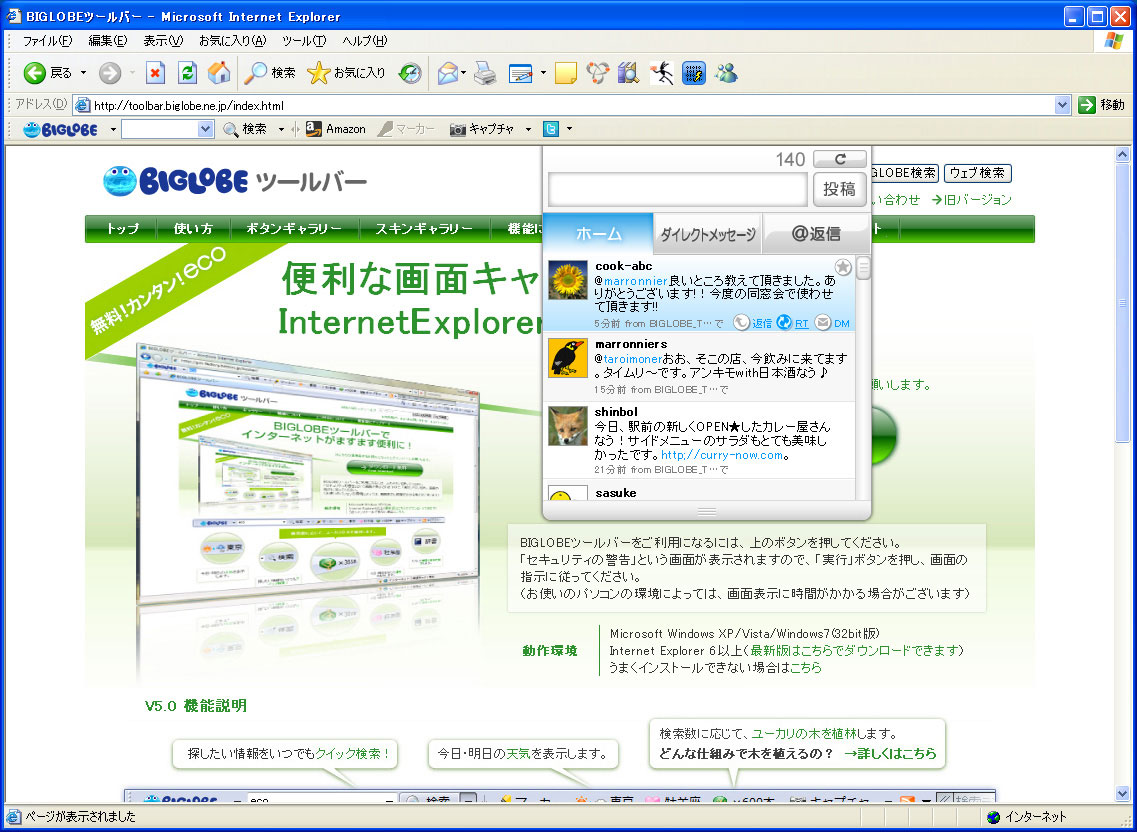Click the Research books-and-magnifier icon
The image size is (1137, 832).
pyautogui.click(x=629, y=73)
